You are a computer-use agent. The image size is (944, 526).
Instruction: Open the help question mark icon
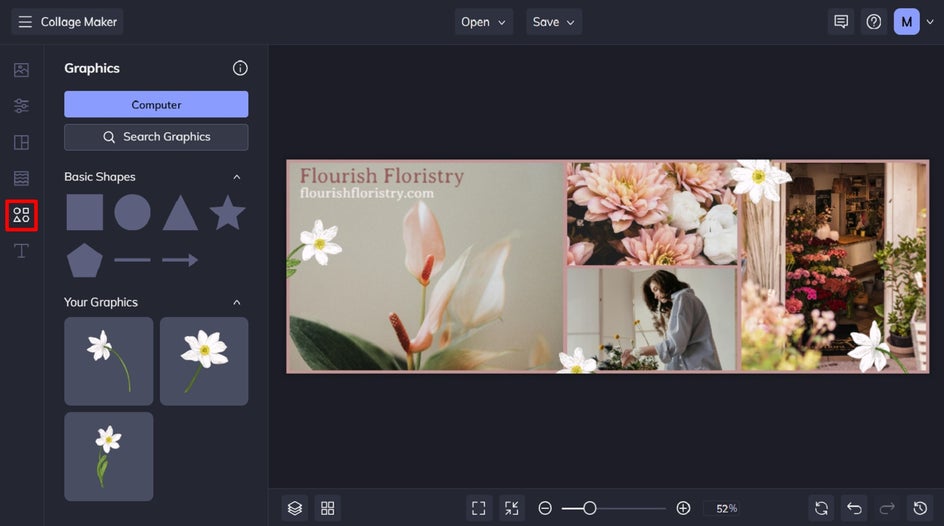click(874, 22)
